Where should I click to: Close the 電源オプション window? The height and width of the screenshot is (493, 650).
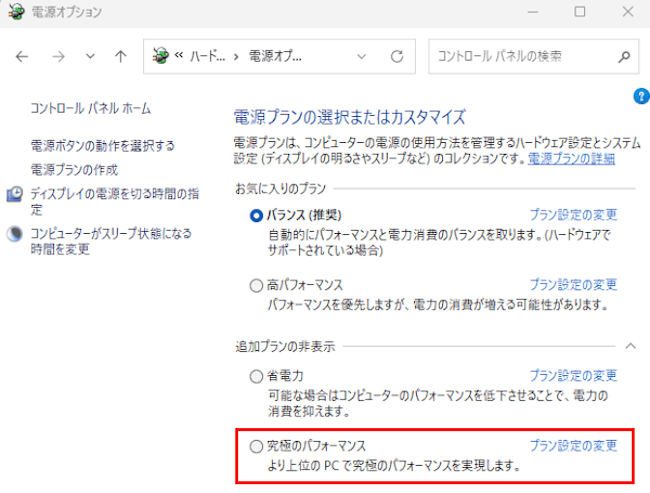click(628, 12)
